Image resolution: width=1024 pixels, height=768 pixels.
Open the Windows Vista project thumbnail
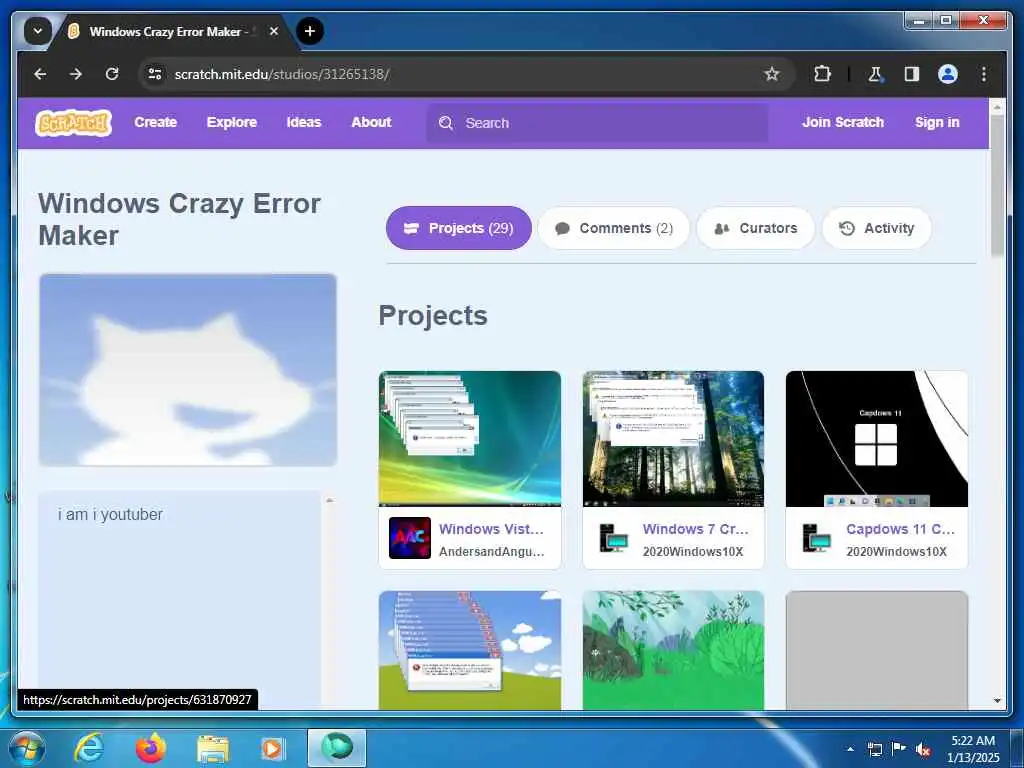point(470,438)
